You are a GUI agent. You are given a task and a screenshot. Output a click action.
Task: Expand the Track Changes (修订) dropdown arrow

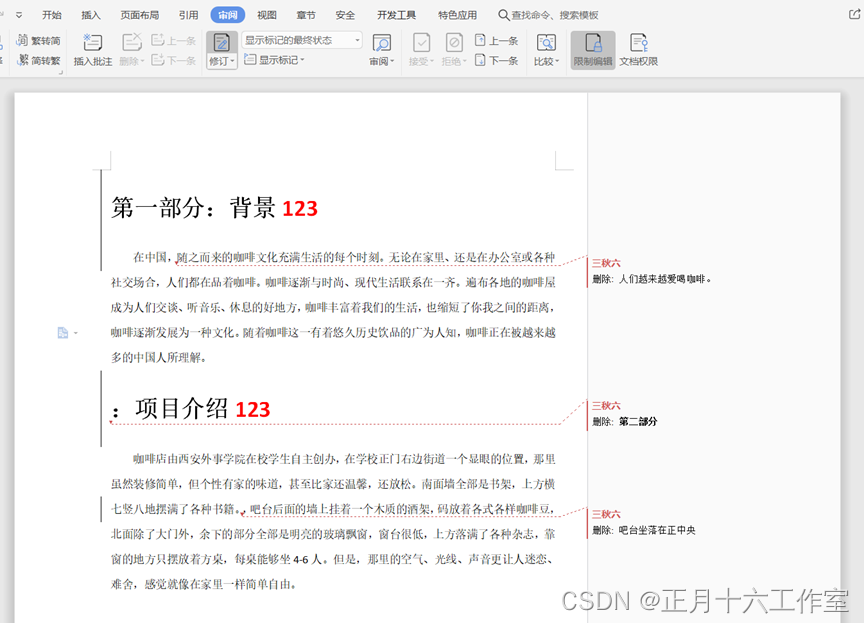[232, 61]
